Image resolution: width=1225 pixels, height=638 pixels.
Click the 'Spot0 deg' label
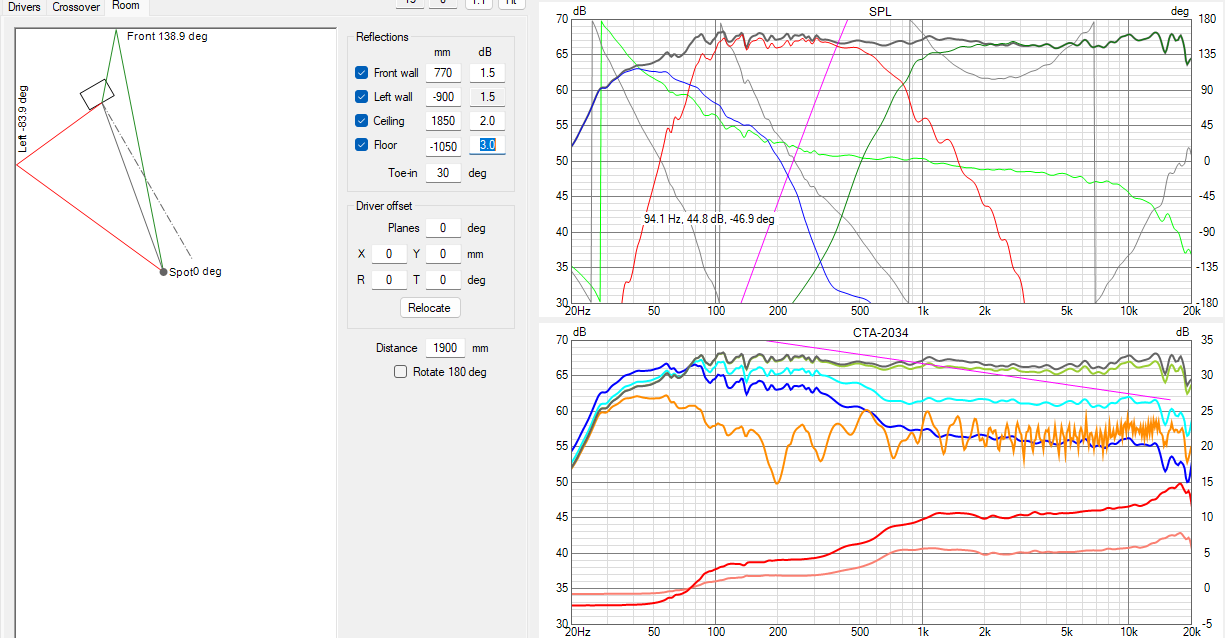coord(195,271)
